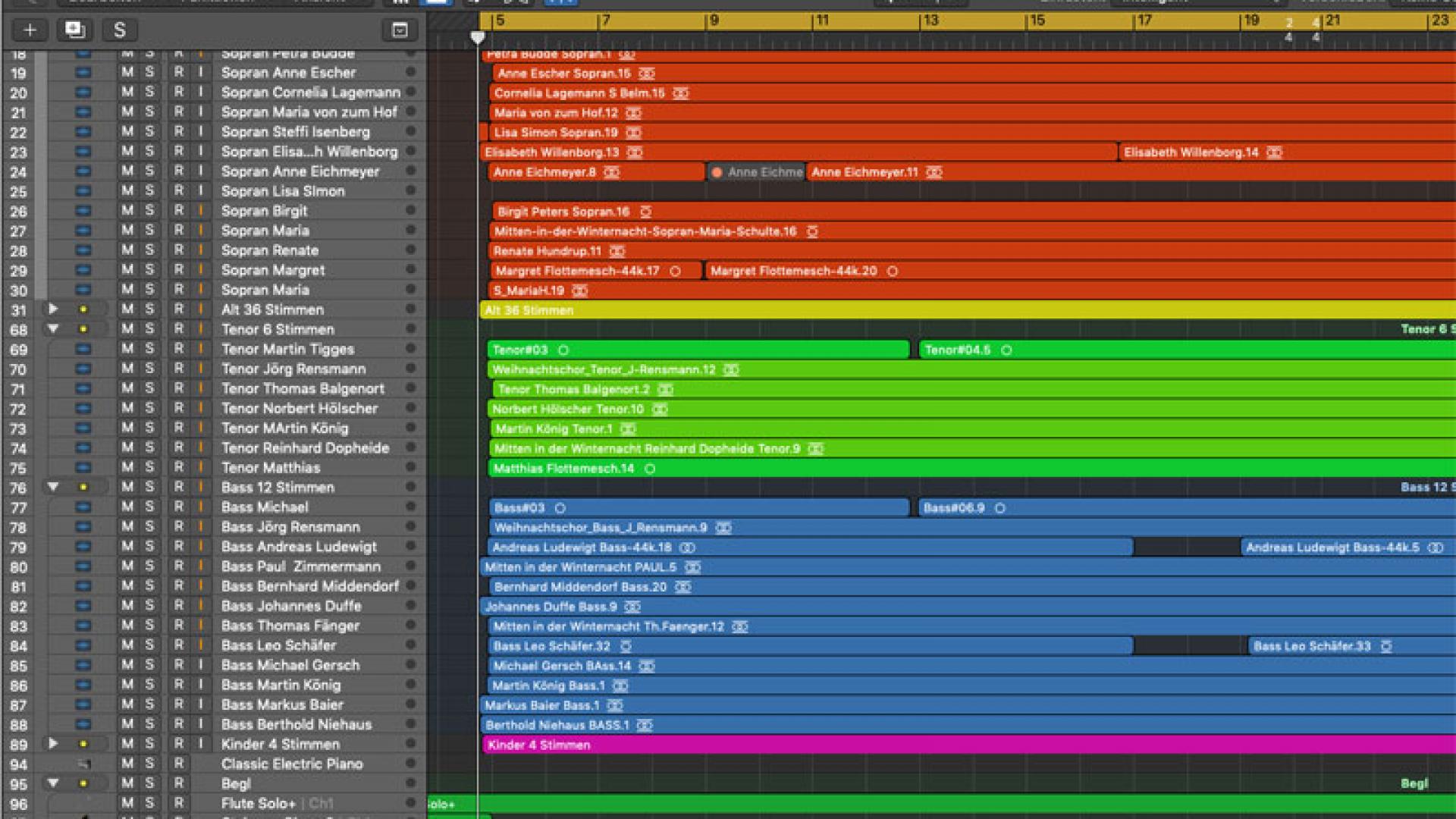The image size is (1456, 819).
Task: Select the yellow Alt 36 Stimmen folder region
Action: coord(910,310)
